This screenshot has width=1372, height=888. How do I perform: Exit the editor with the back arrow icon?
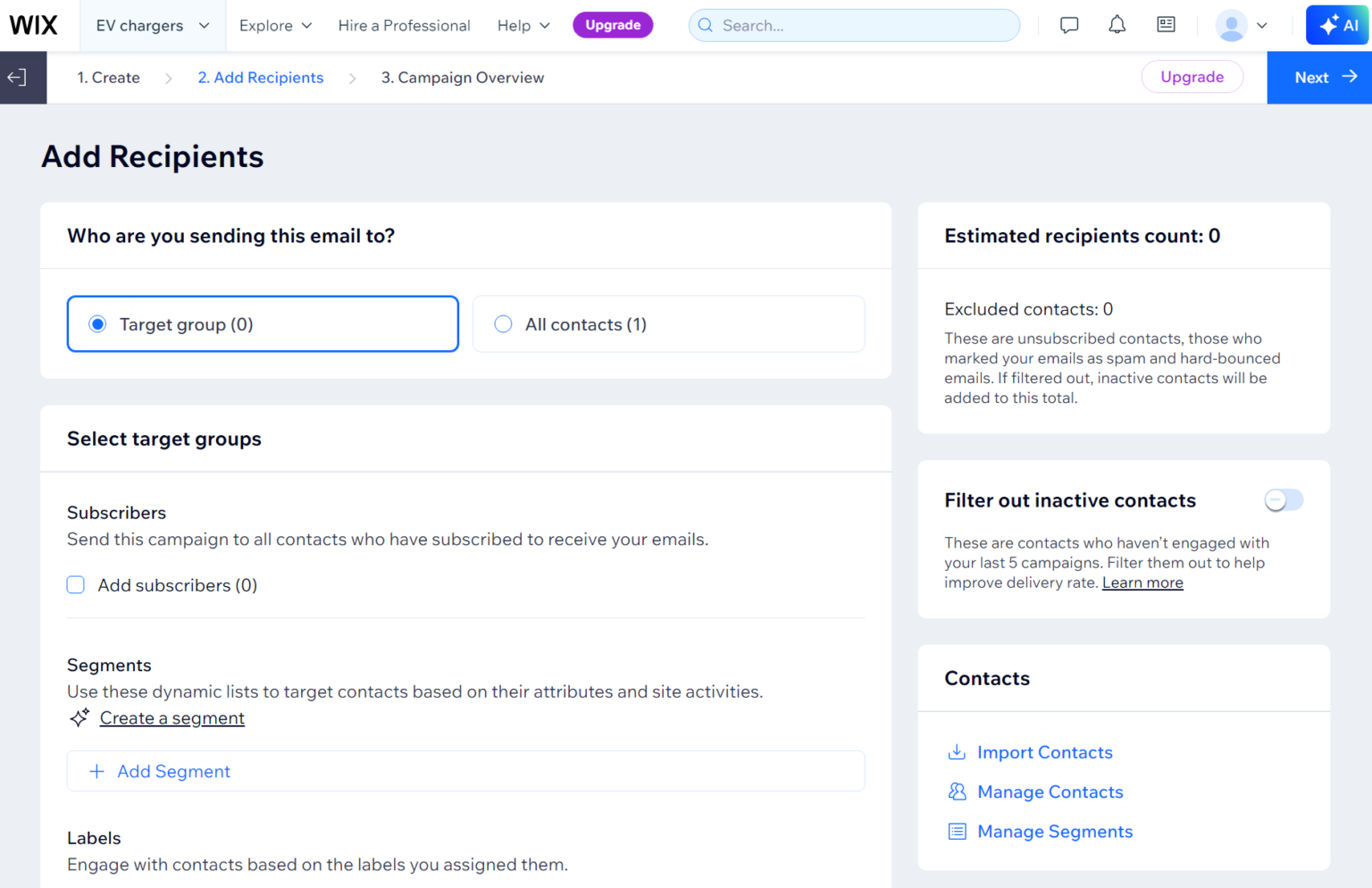point(16,77)
